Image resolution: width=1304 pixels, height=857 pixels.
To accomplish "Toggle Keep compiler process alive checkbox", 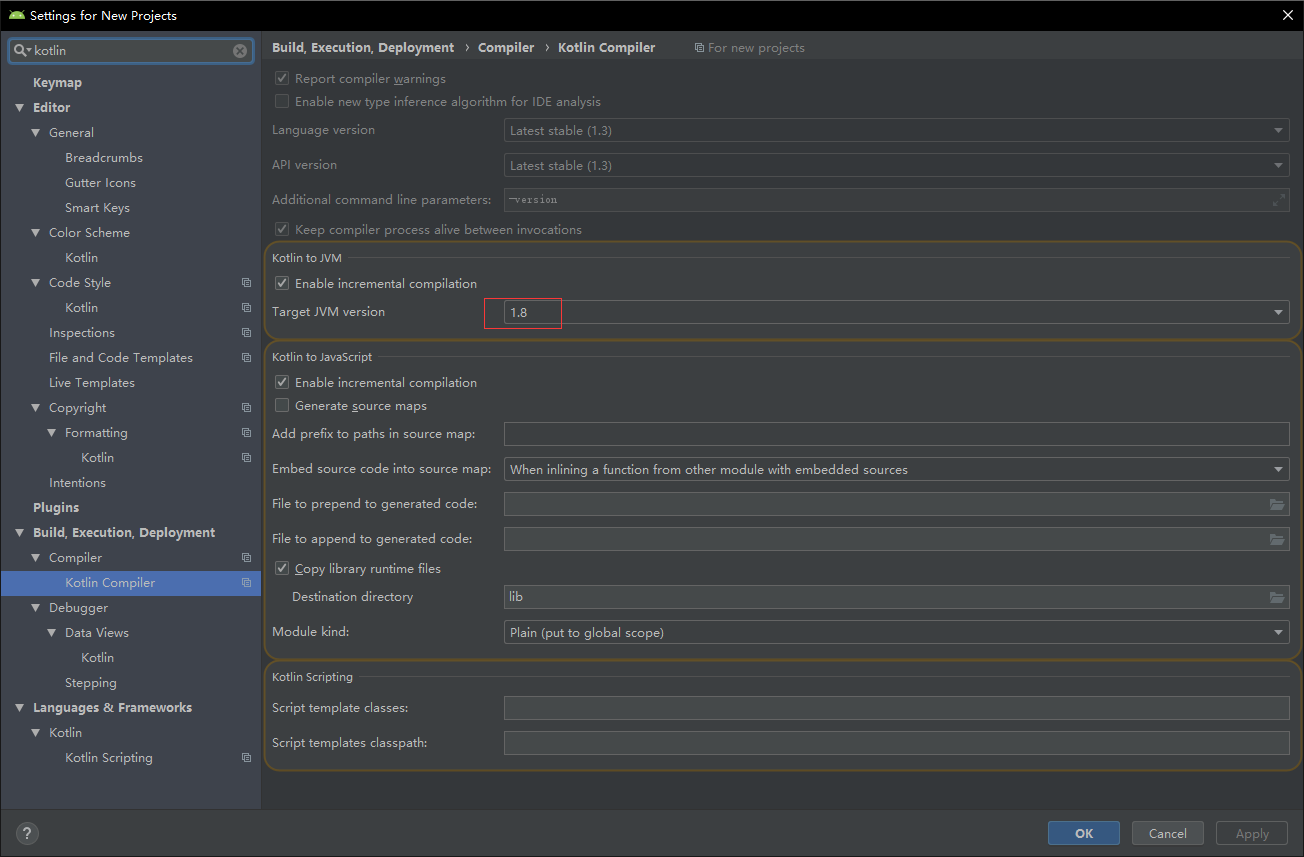I will [x=282, y=229].
